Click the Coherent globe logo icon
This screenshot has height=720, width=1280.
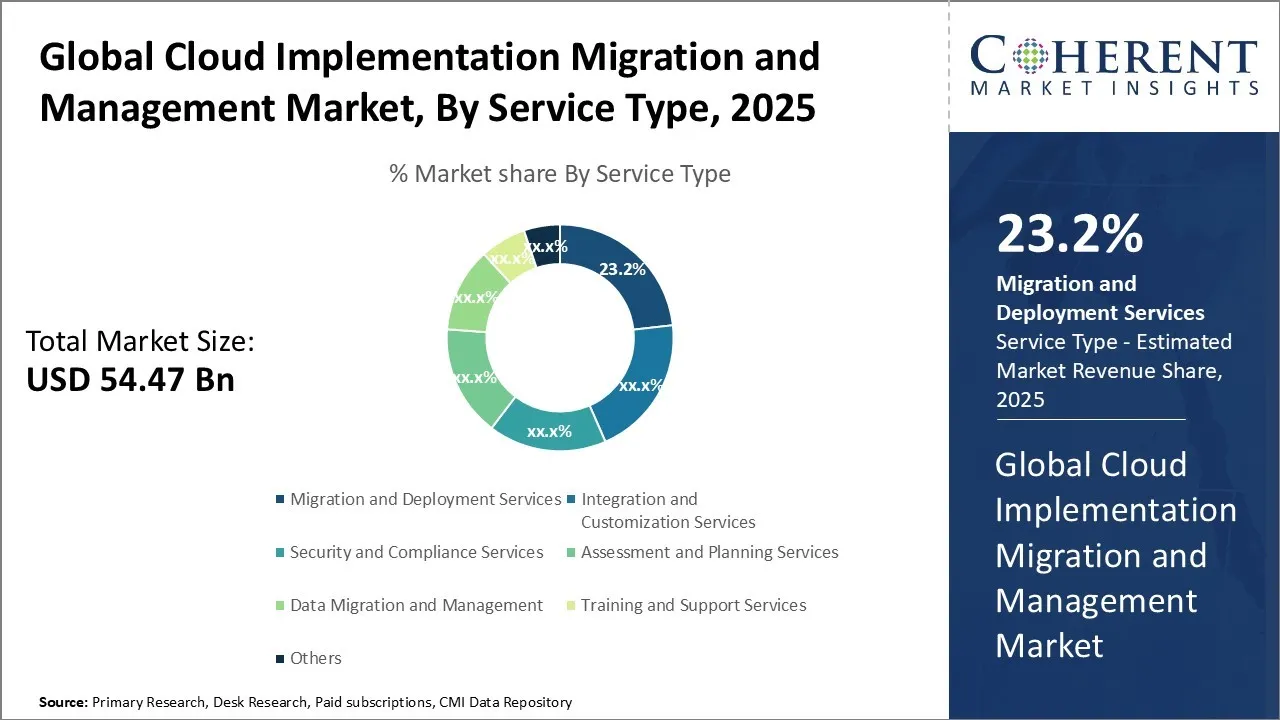[1031, 55]
